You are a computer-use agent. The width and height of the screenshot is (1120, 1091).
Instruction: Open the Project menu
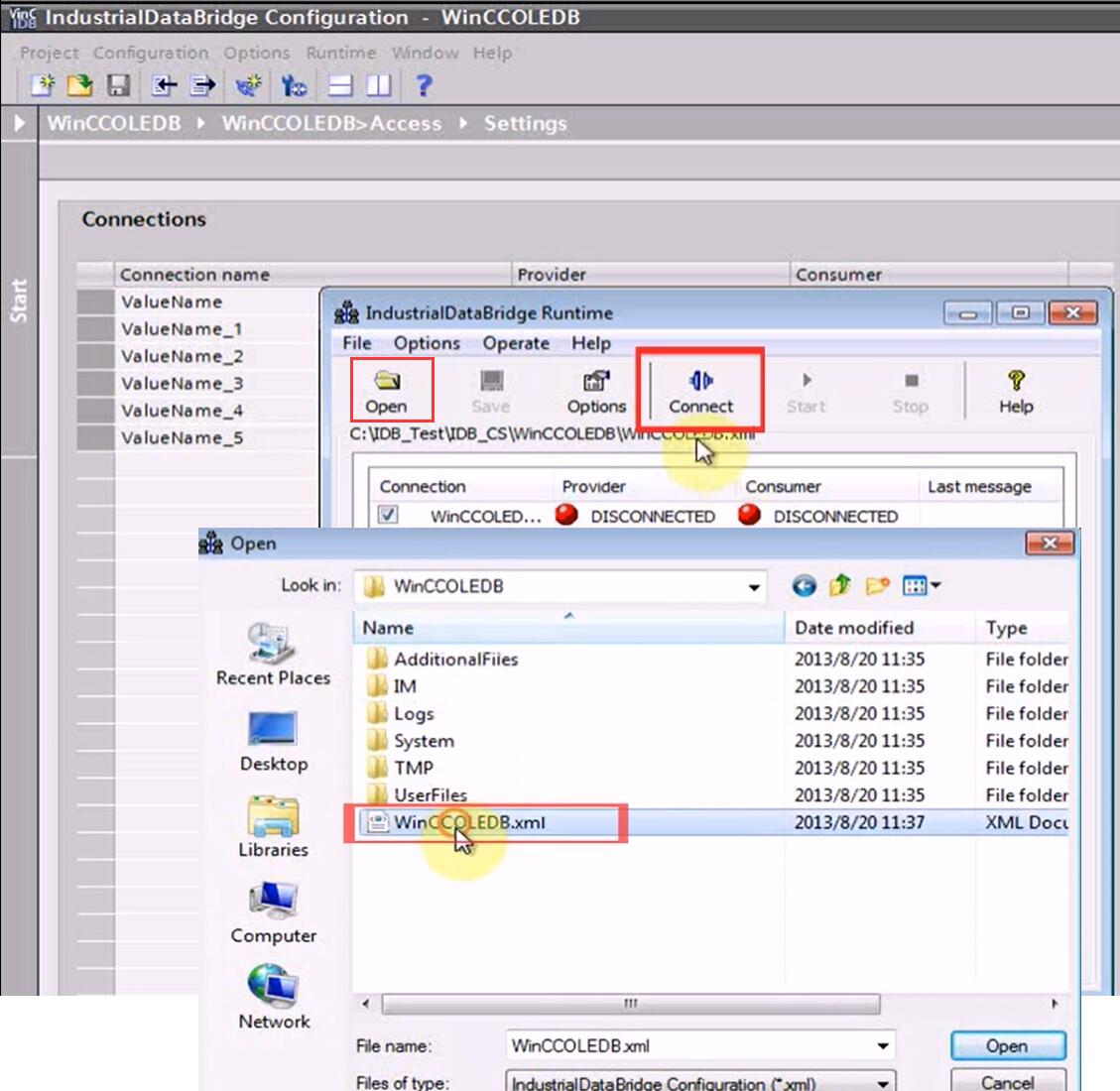pyautogui.click(x=50, y=53)
